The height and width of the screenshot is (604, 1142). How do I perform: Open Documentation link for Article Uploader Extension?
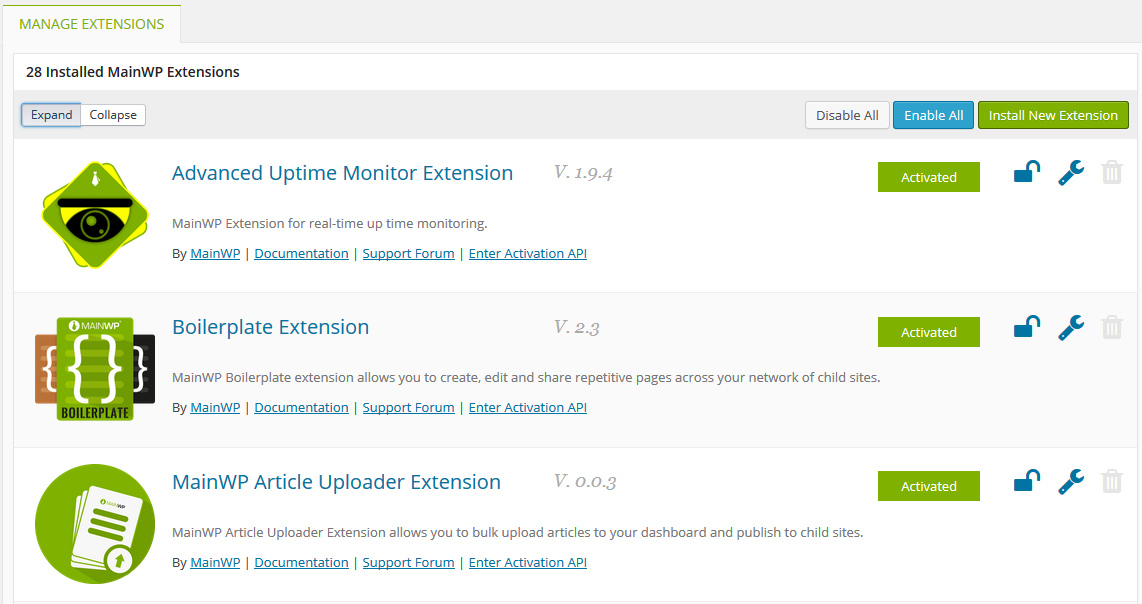(302, 562)
